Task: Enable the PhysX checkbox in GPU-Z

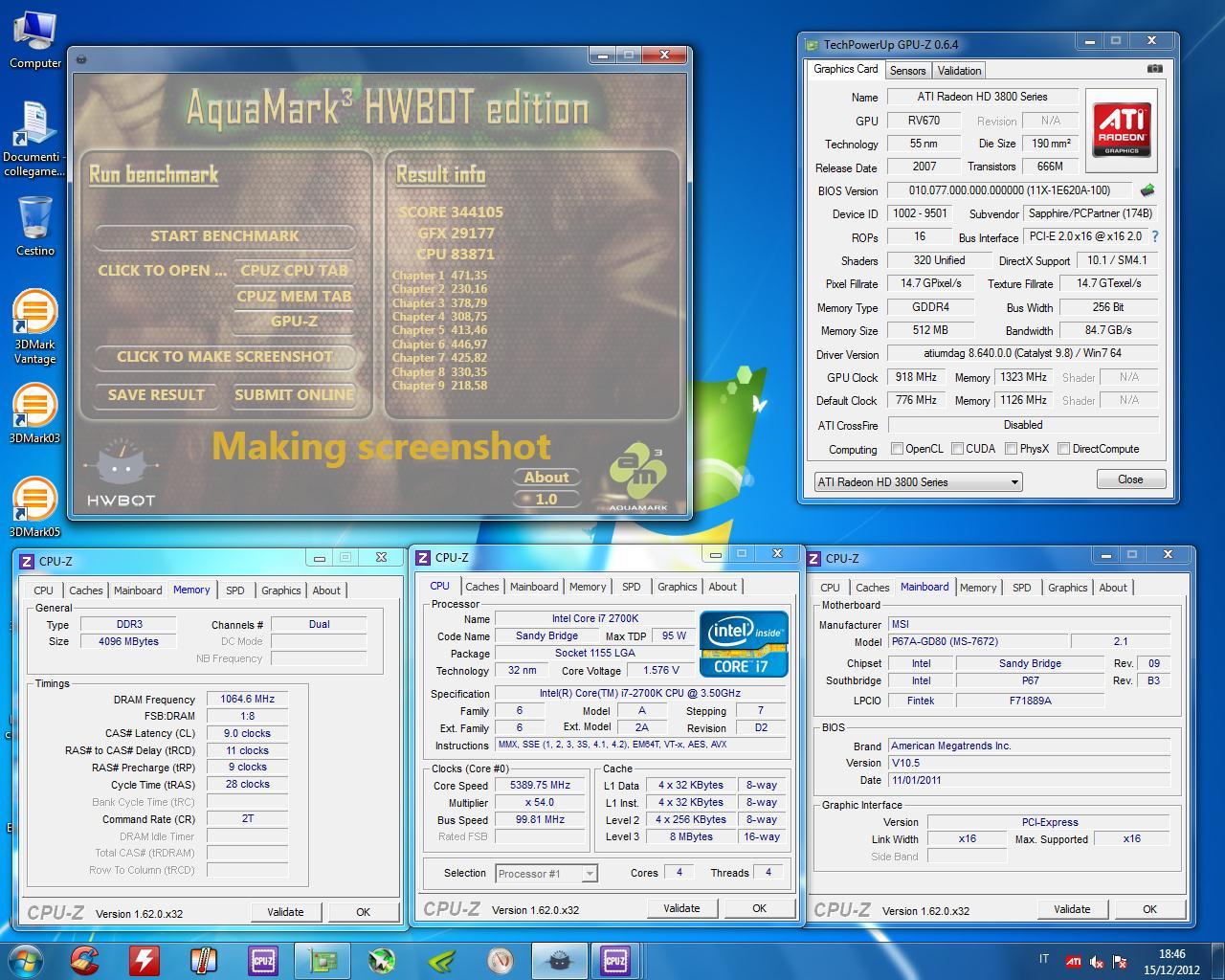Action: click(1011, 448)
